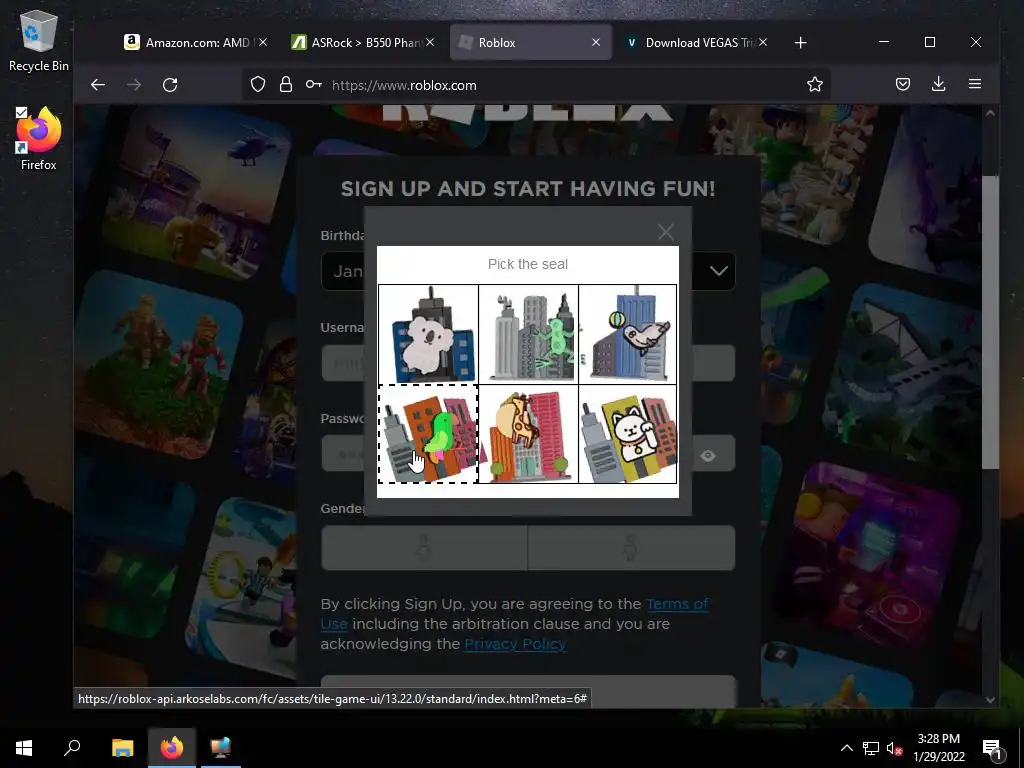Expand the birthday dropdown chevron
This screenshot has width=1024, height=768.
tap(719, 271)
